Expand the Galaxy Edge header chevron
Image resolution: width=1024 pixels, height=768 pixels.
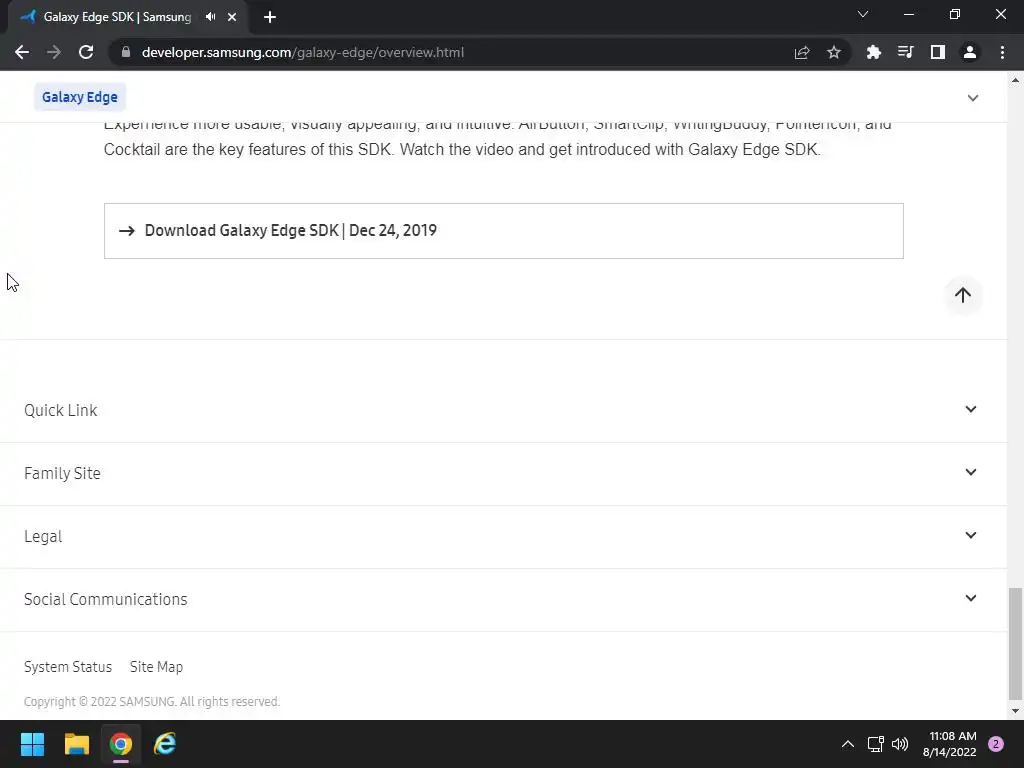coord(972,98)
